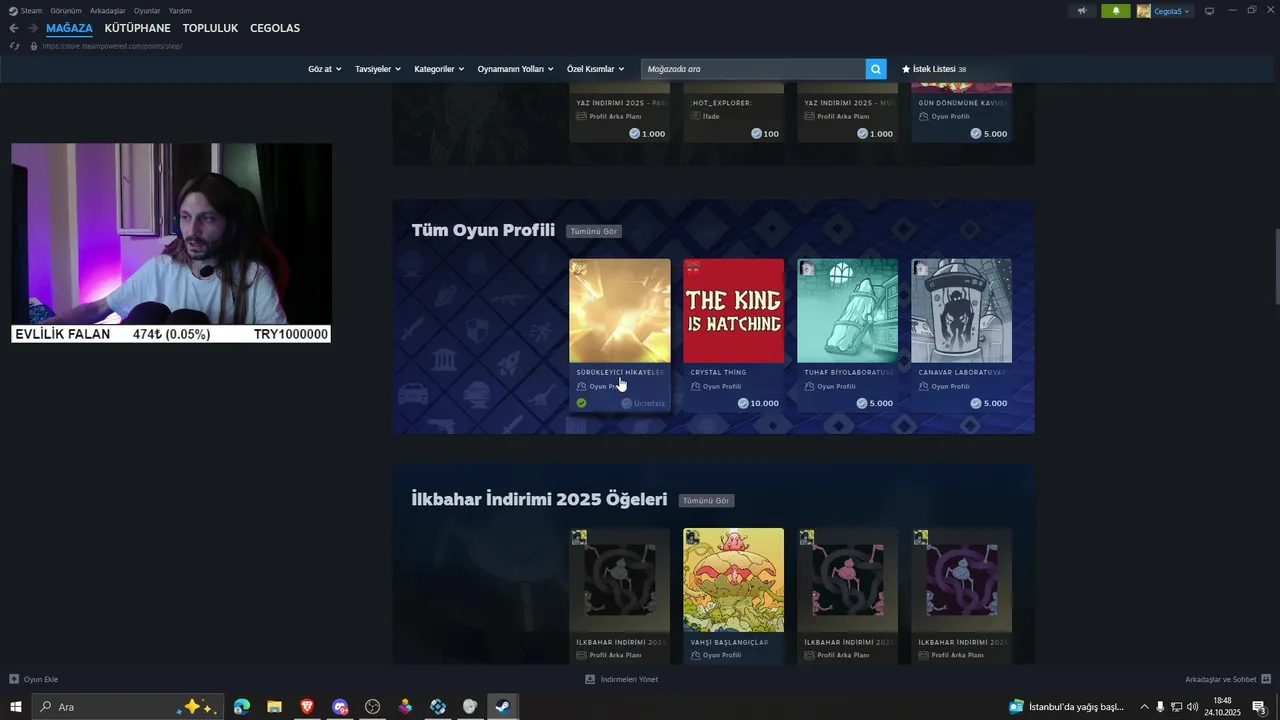The height and width of the screenshot is (720, 1280).
Task: Open the Arkadaşlar menu
Action: pos(108,11)
